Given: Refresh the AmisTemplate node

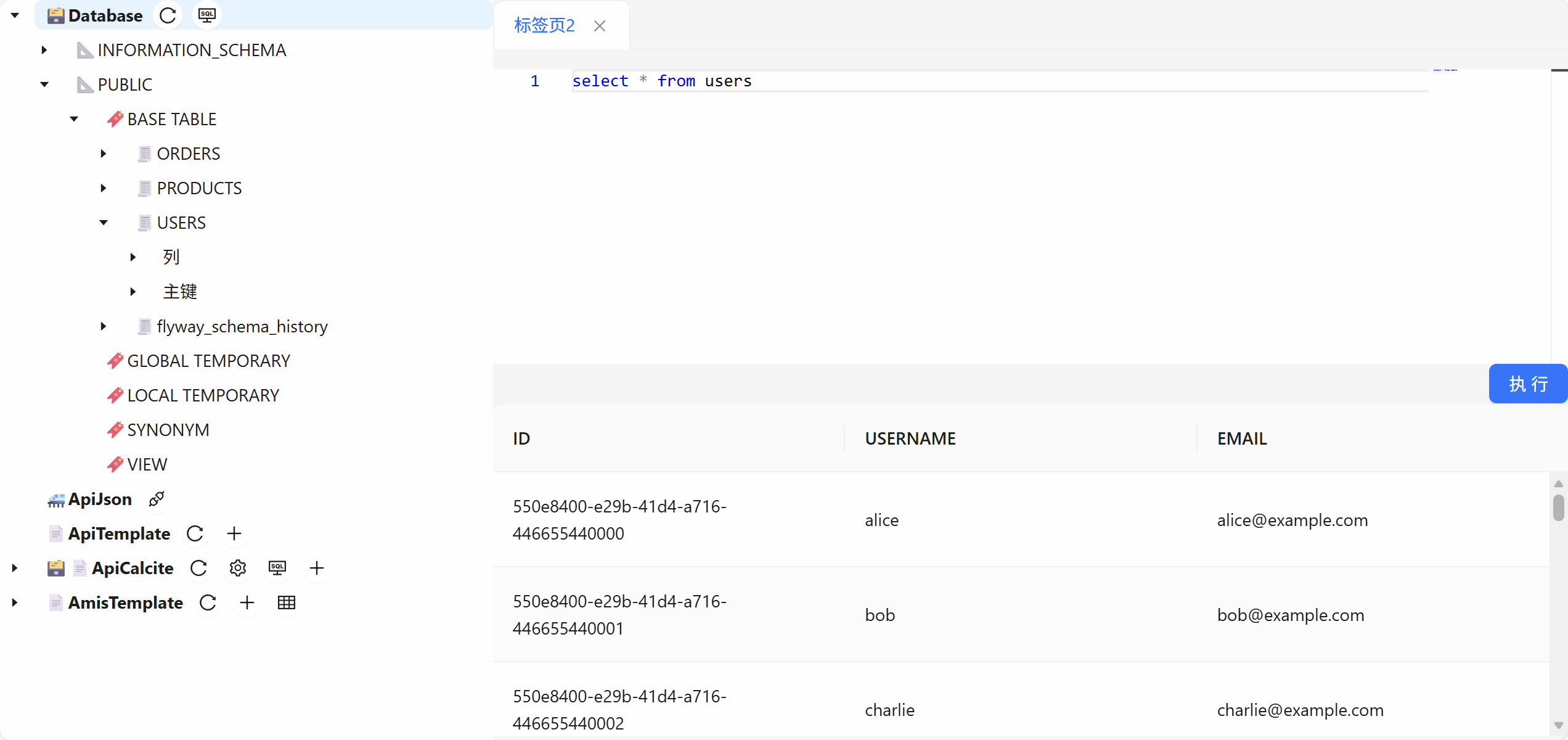Looking at the screenshot, I should (208, 602).
